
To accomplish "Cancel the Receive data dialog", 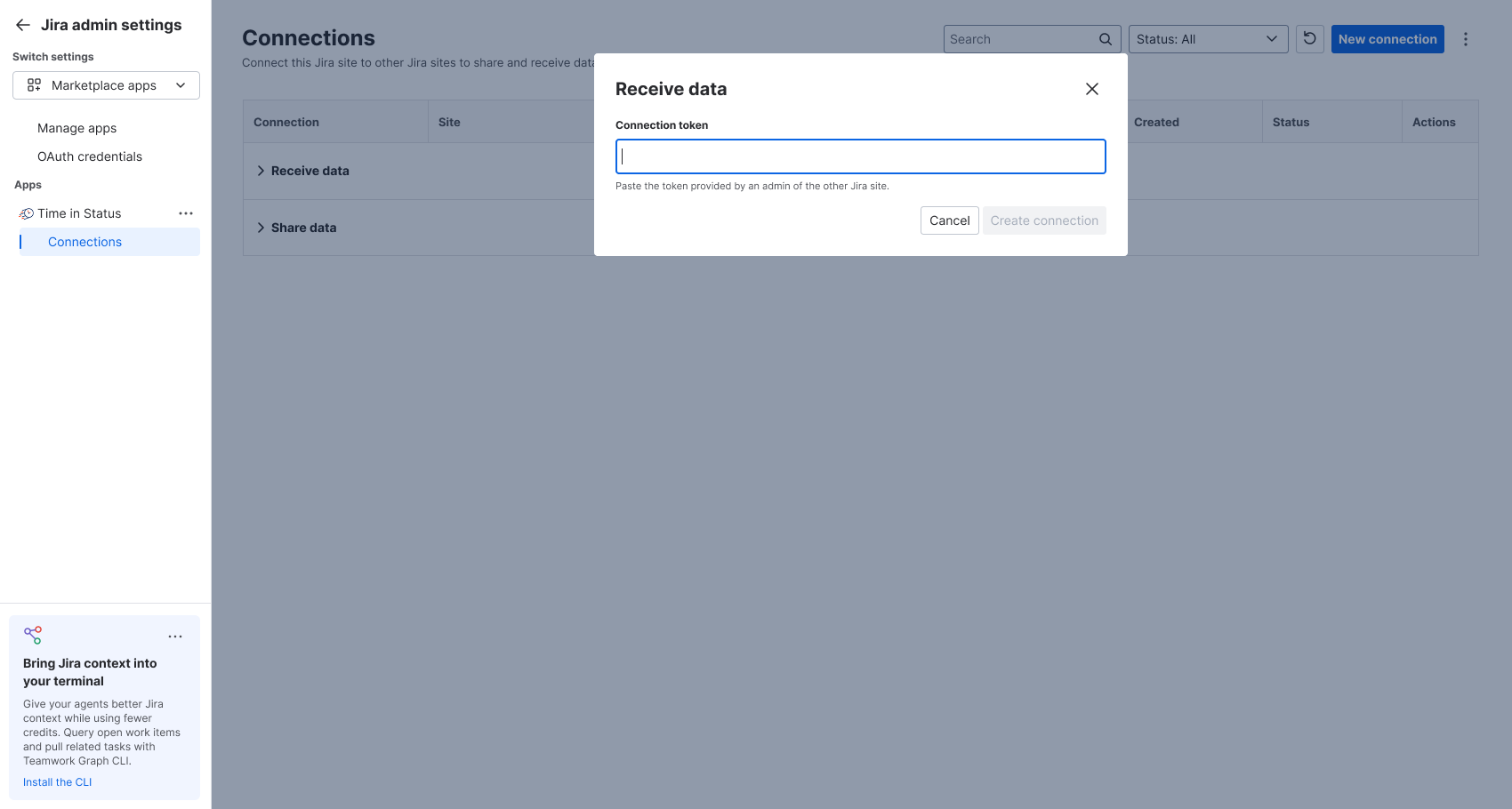I will 950,220.
